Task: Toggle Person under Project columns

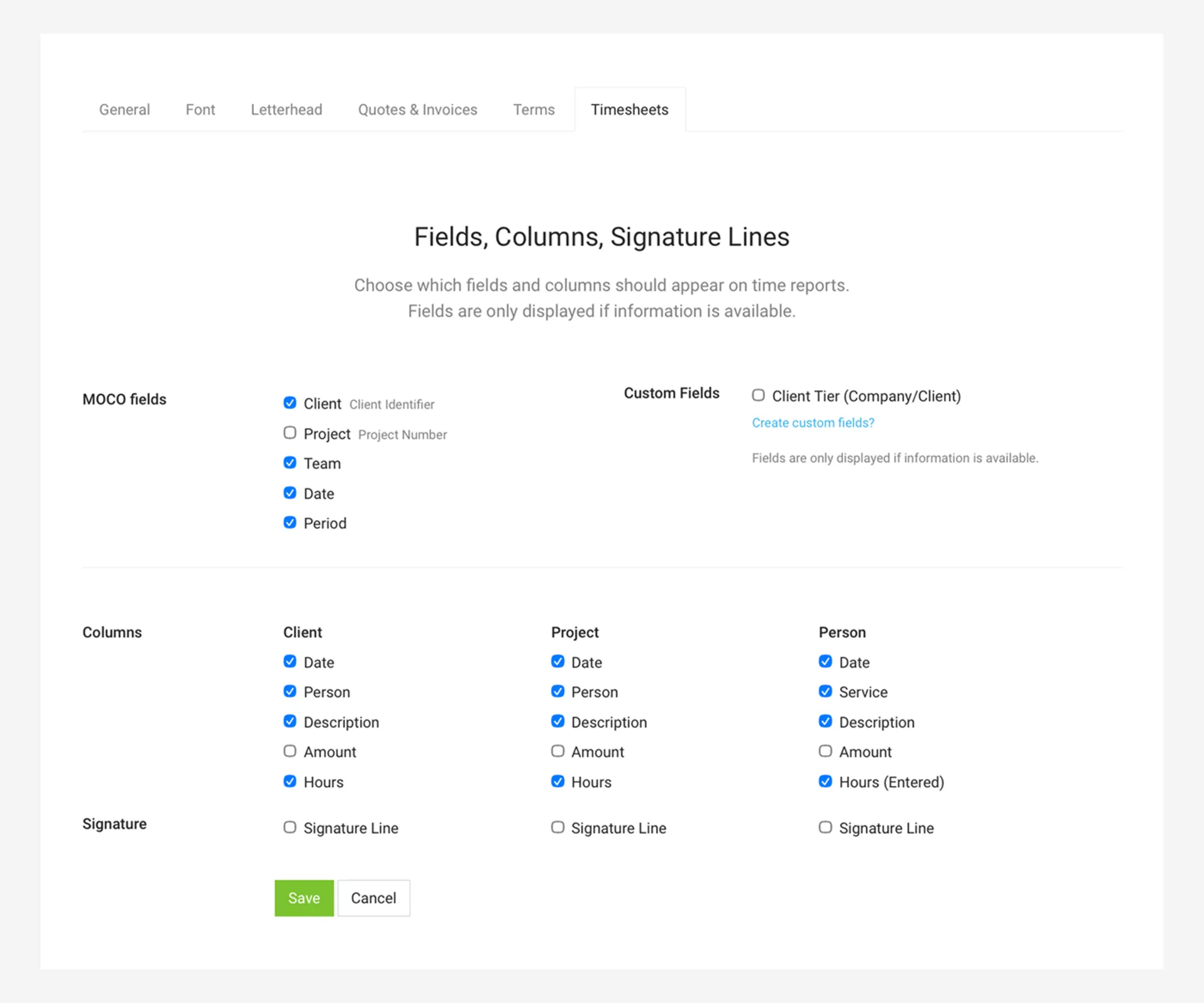Action: (x=558, y=691)
